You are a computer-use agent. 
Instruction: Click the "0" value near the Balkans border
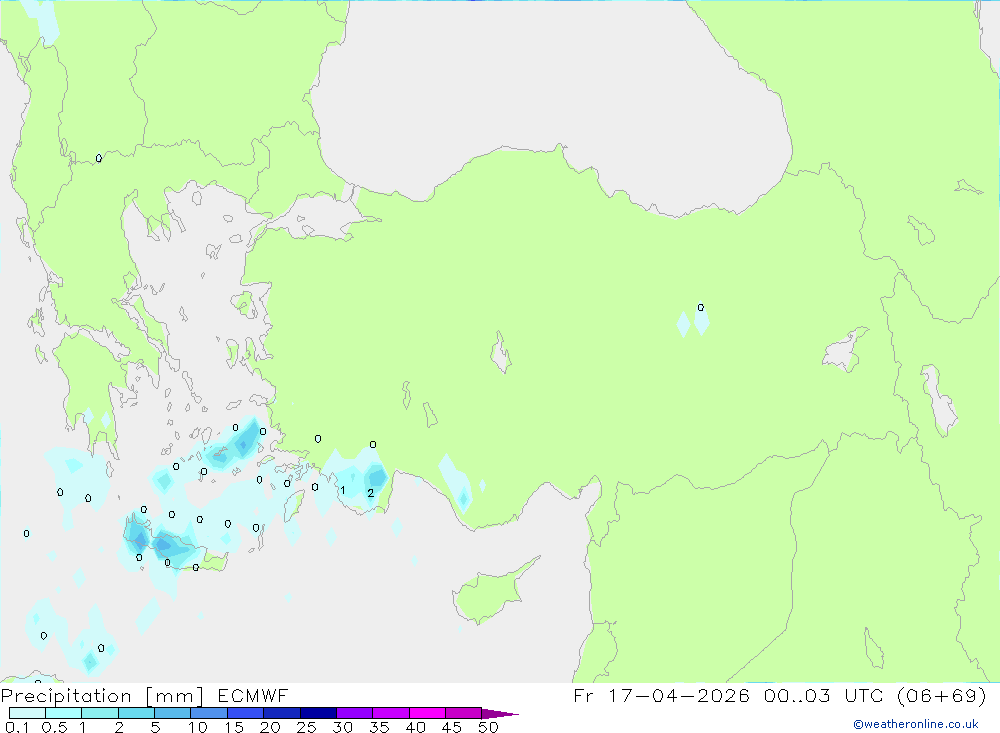point(99,158)
